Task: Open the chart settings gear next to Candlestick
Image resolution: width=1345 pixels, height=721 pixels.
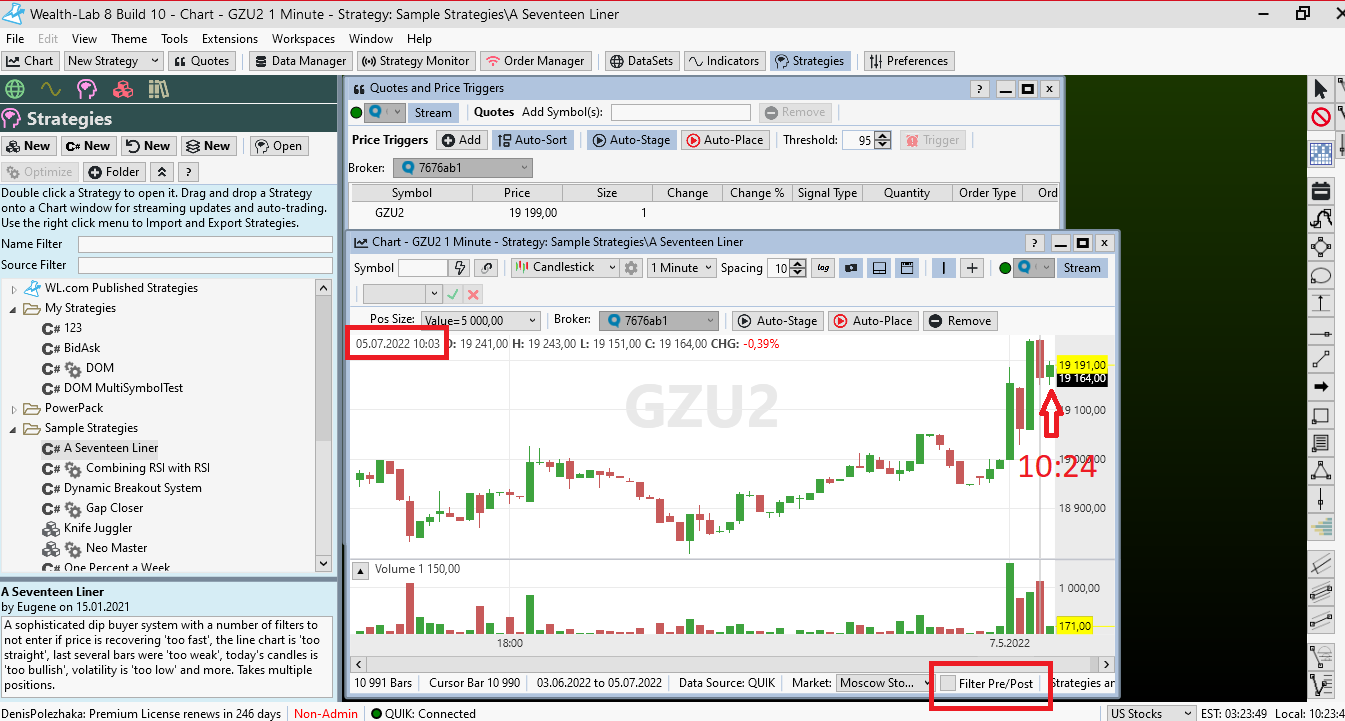Action: [x=630, y=267]
